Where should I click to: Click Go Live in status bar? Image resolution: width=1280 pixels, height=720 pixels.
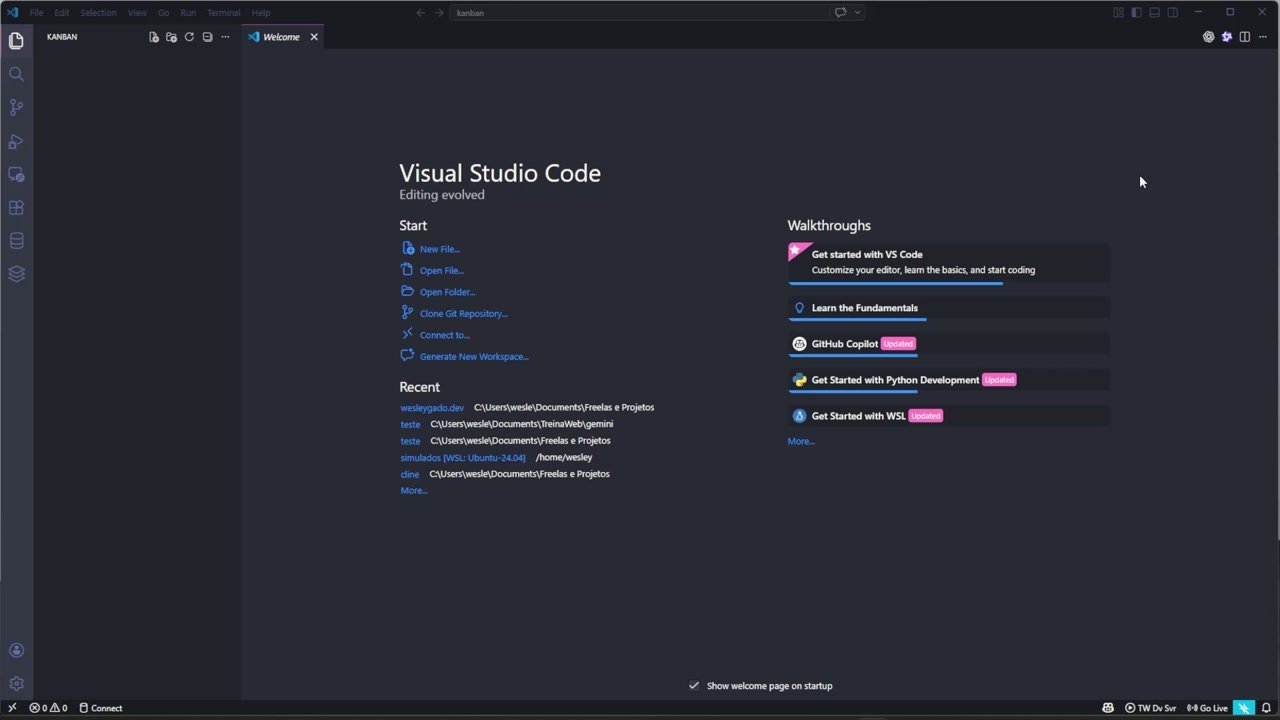point(1207,708)
